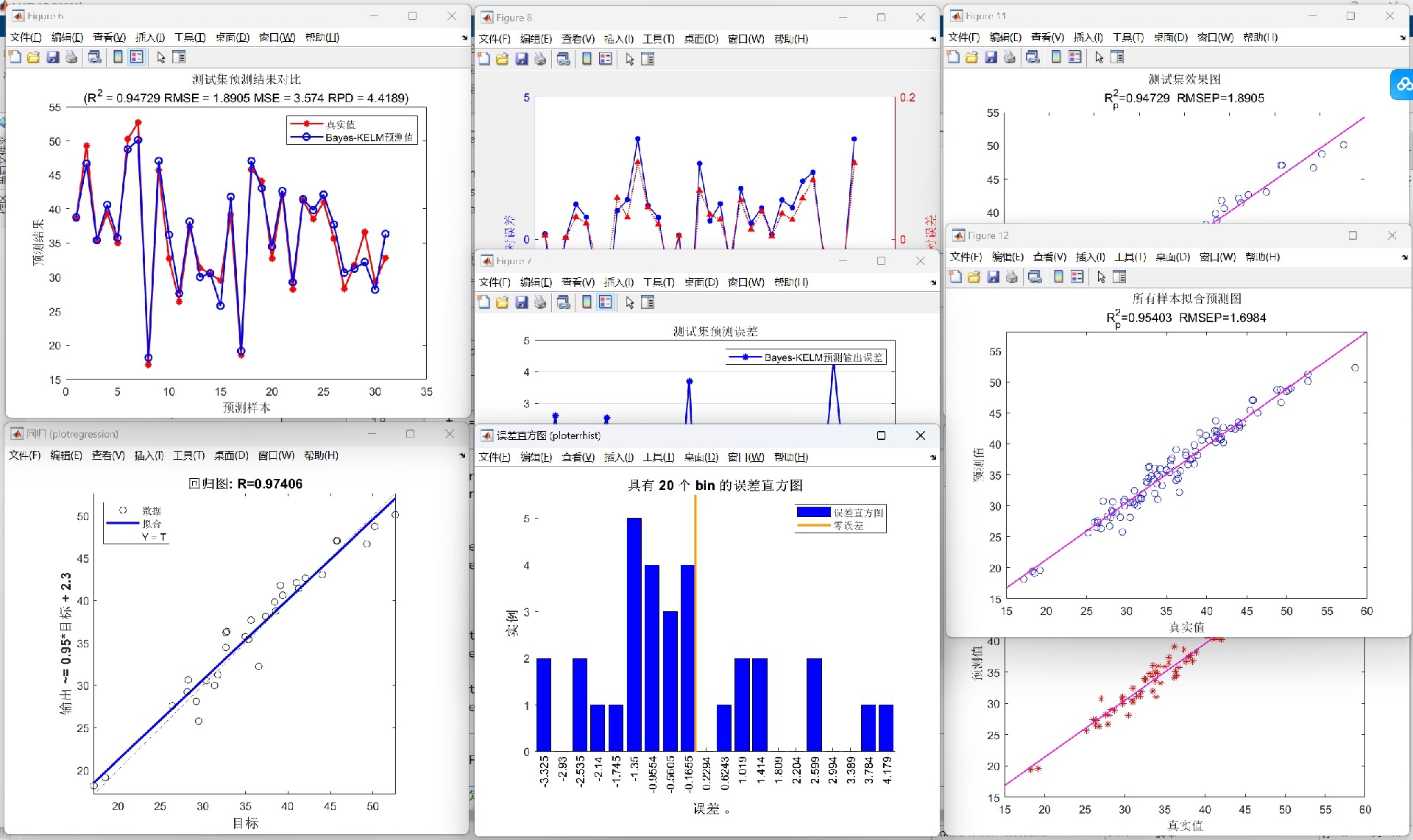
Task: Print Figure 11 using the printer icon
Action: [x=1009, y=57]
